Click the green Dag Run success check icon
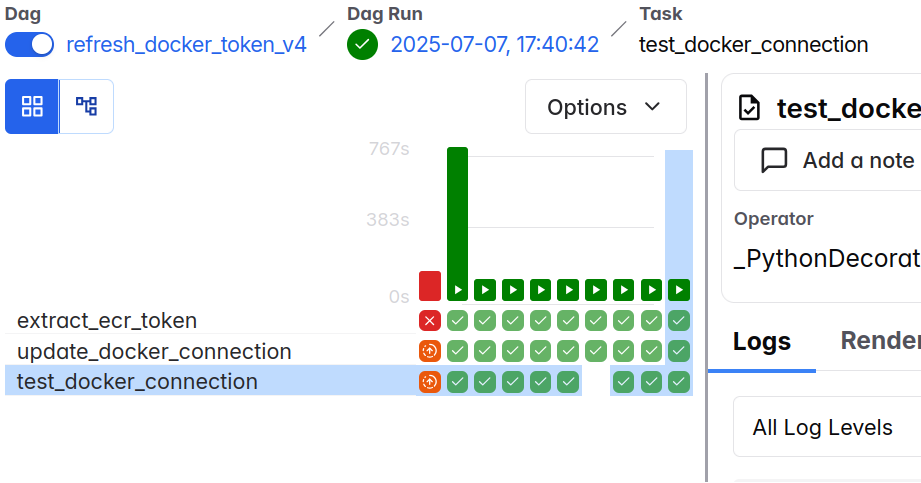 362,45
